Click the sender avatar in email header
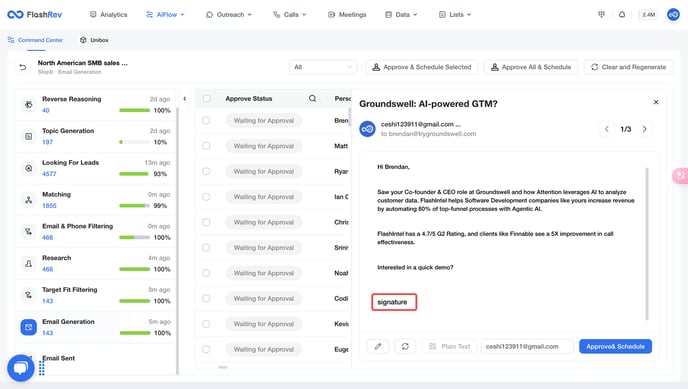The width and height of the screenshot is (688, 389). click(x=367, y=129)
